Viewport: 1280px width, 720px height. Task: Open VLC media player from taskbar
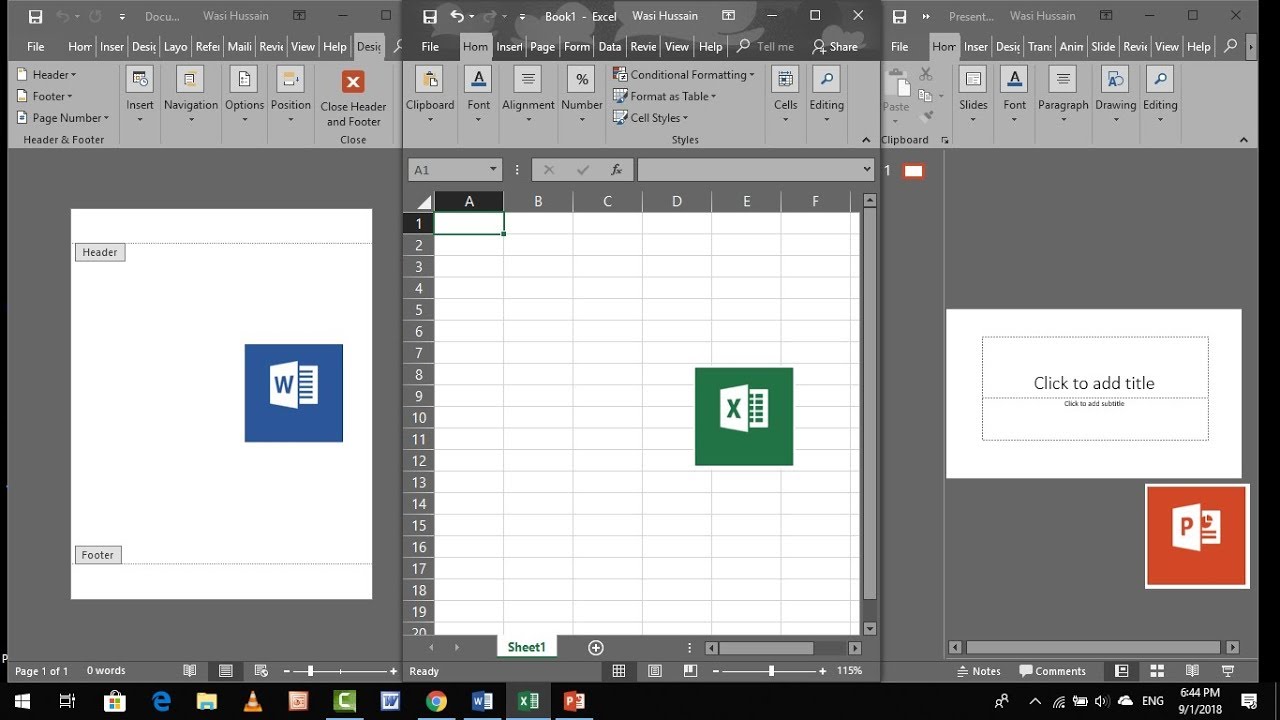click(x=253, y=701)
